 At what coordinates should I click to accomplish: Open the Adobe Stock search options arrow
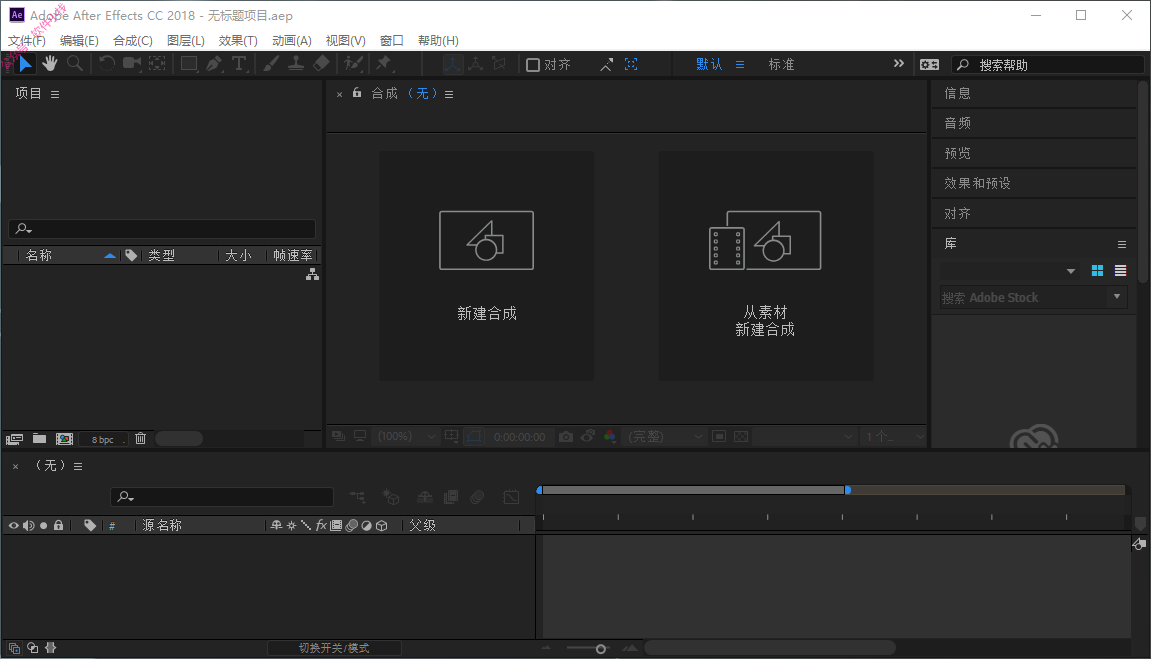point(1117,296)
